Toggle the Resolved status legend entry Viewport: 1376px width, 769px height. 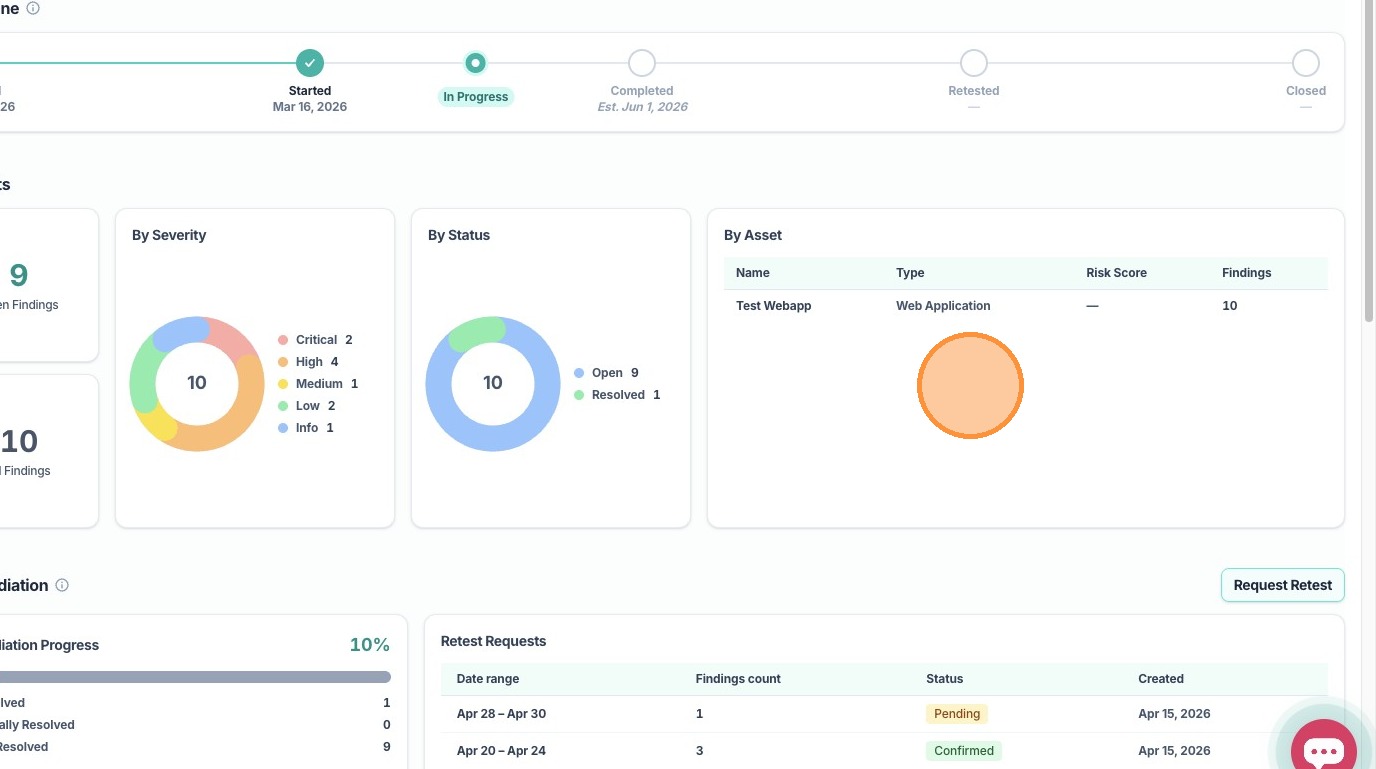617,395
